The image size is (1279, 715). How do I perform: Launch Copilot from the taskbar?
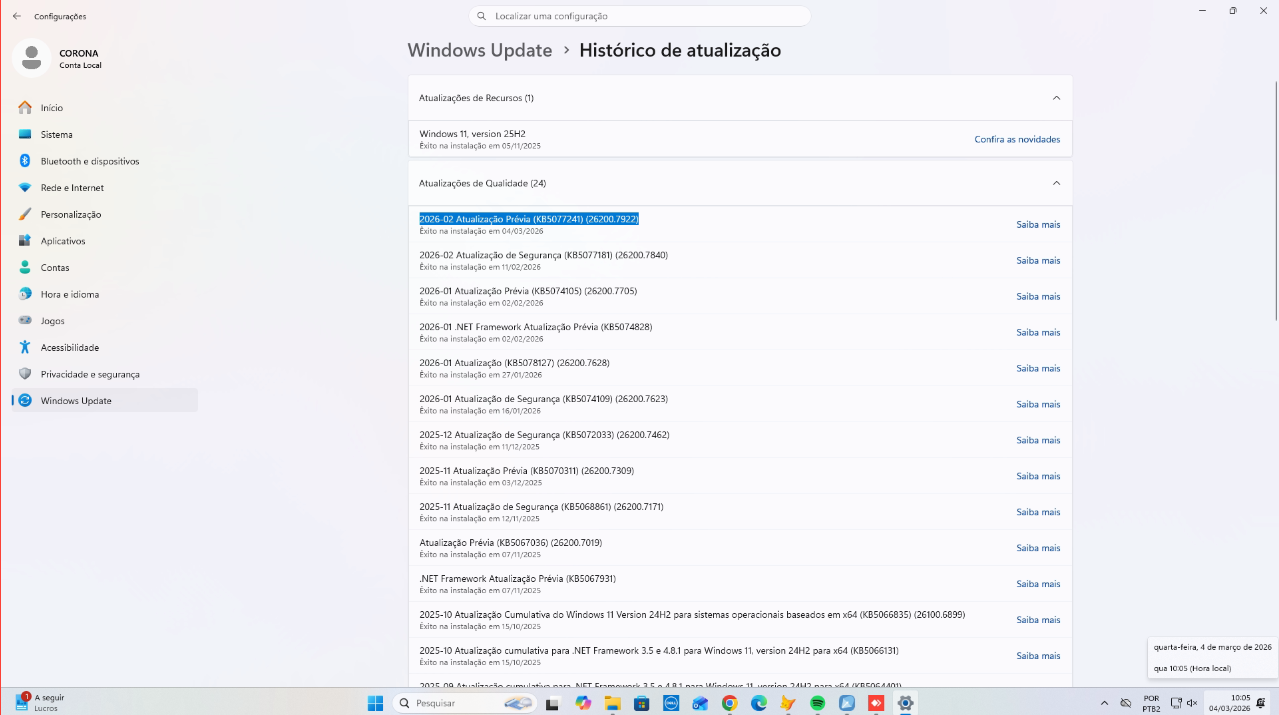tap(583, 703)
